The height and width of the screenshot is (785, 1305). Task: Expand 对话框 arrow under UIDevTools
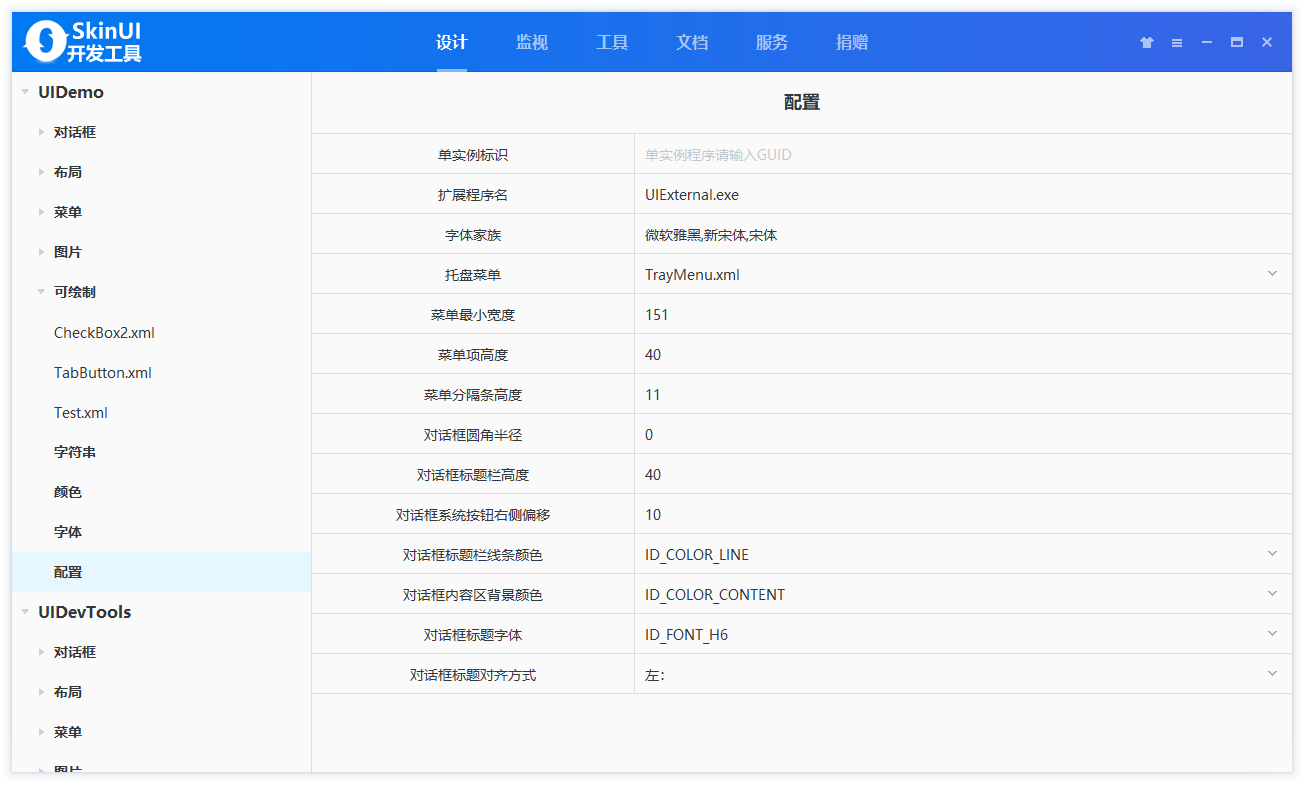pyautogui.click(x=41, y=652)
